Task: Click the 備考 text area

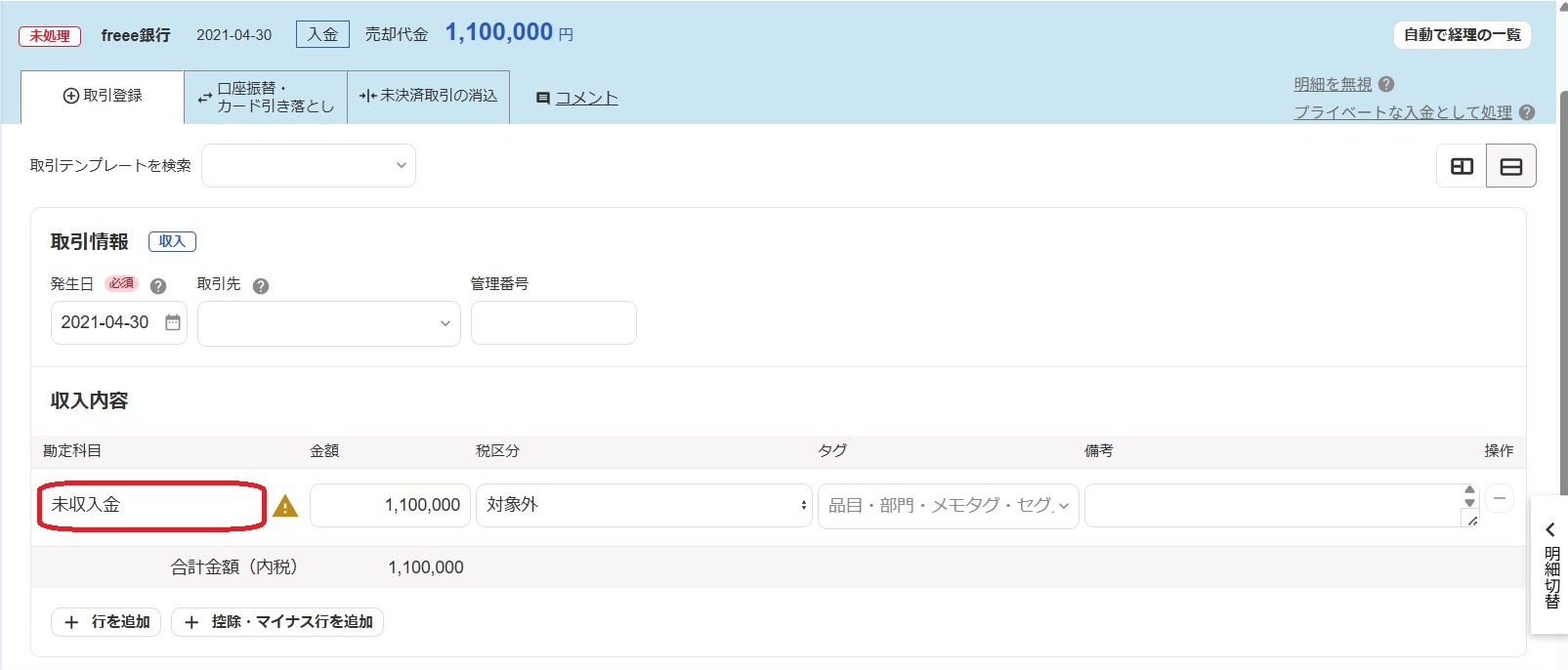Action: coord(1282,505)
